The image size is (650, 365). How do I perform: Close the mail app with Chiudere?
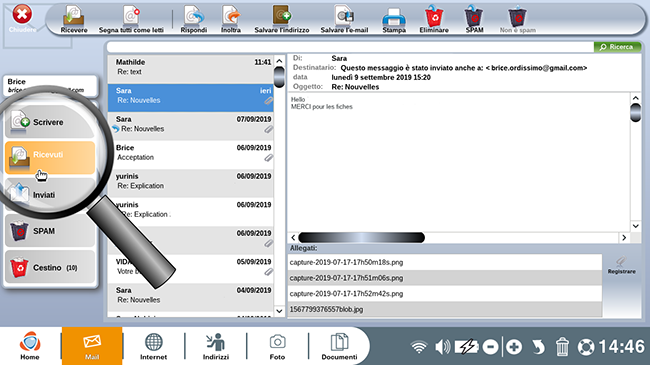pos(22,18)
